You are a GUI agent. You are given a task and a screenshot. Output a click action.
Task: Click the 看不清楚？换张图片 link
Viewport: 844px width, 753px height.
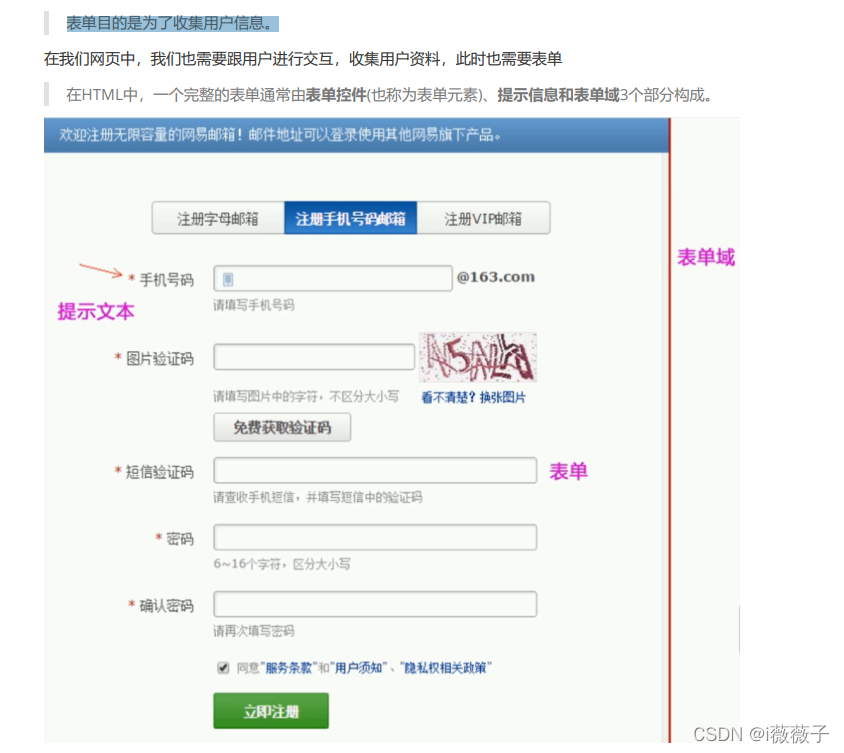point(473,397)
